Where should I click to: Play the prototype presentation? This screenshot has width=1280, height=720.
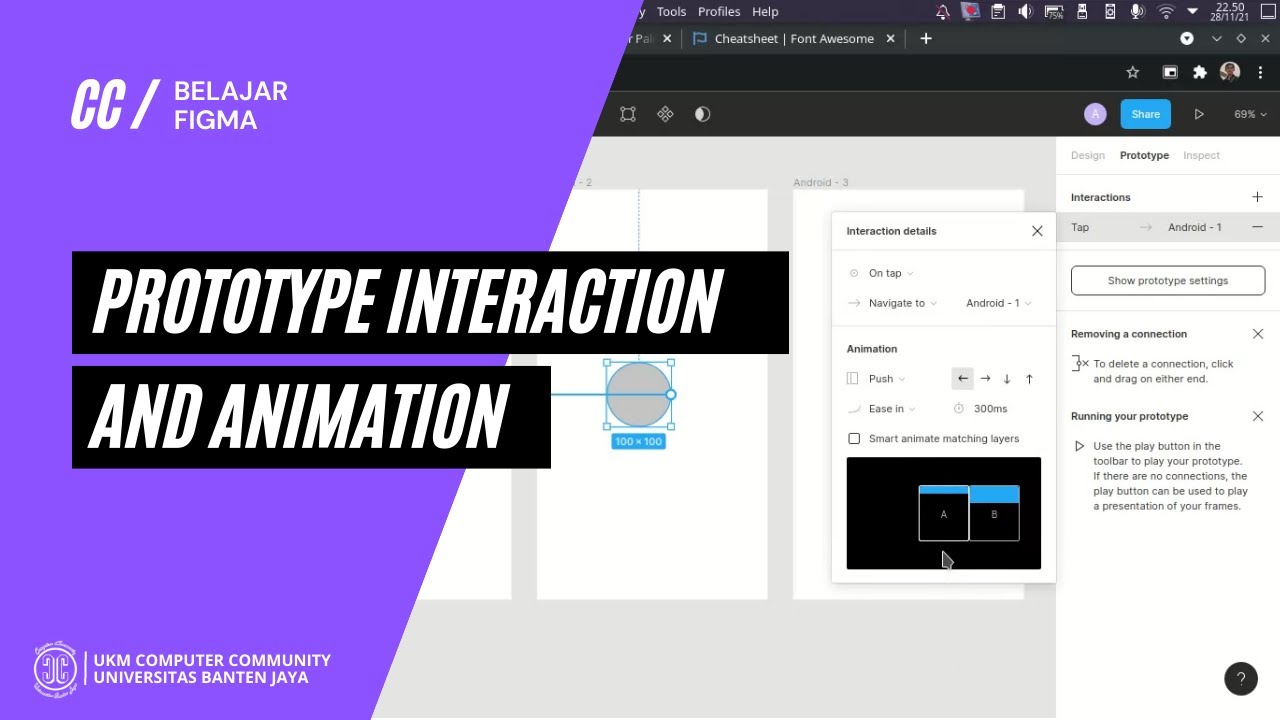1199,114
